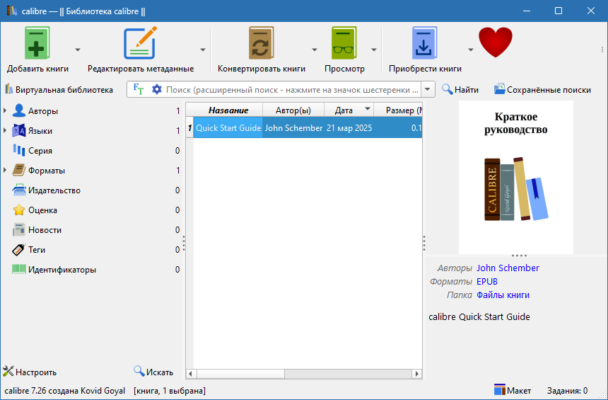The height and width of the screenshot is (400, 608).
Task: Open the search history dropdown arrow
Action: 427,90
